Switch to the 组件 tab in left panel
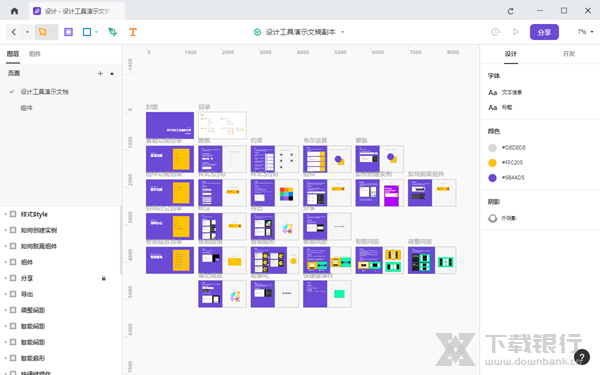This screenshot has width=600, height=375. coord(35,54)
